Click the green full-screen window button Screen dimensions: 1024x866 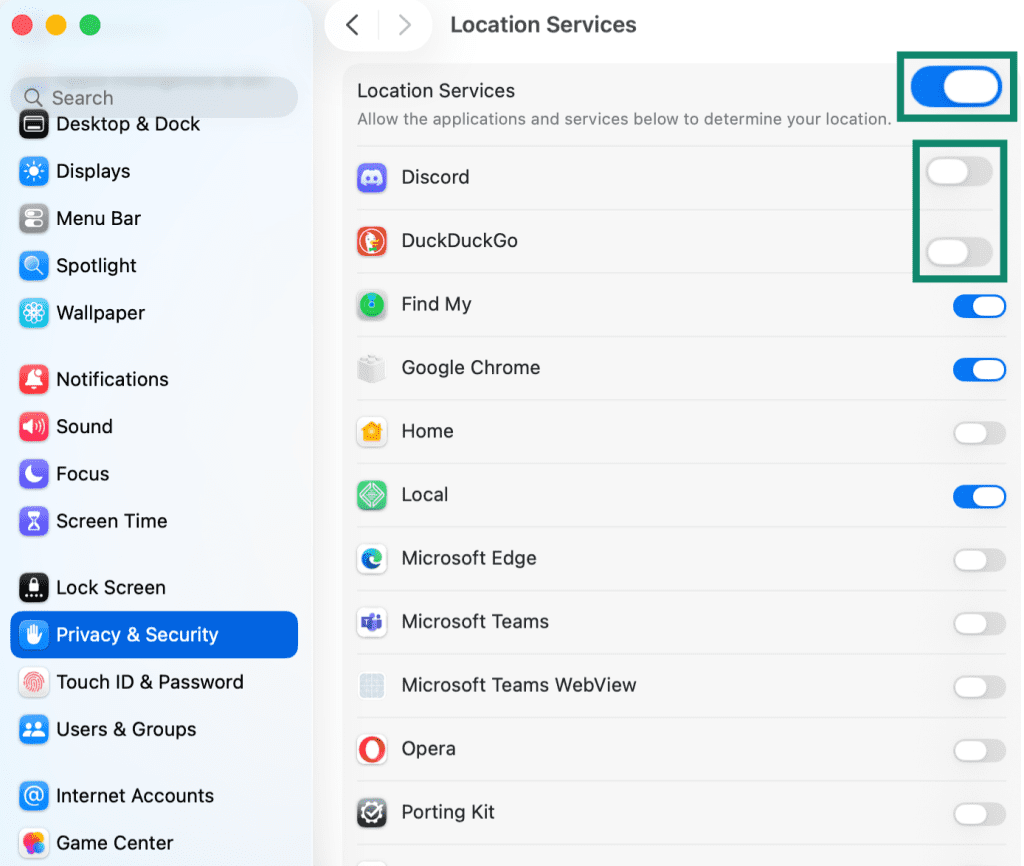90,25
